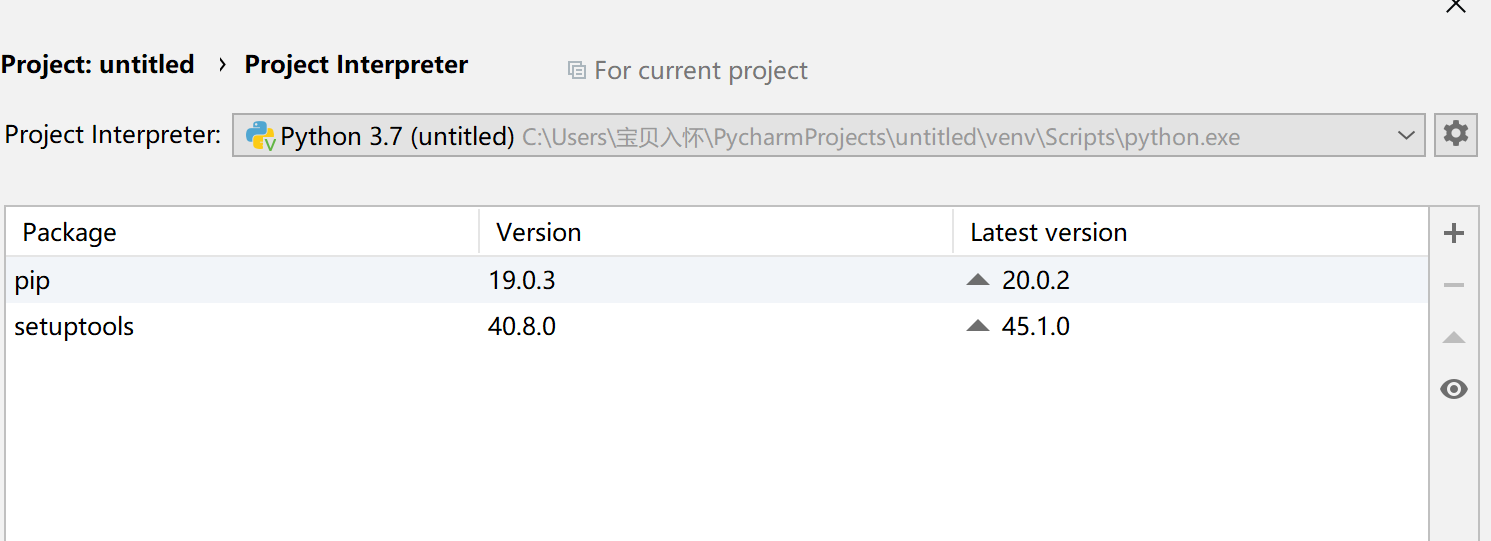
Task: Select the pip package row
Action: (717, 280)
